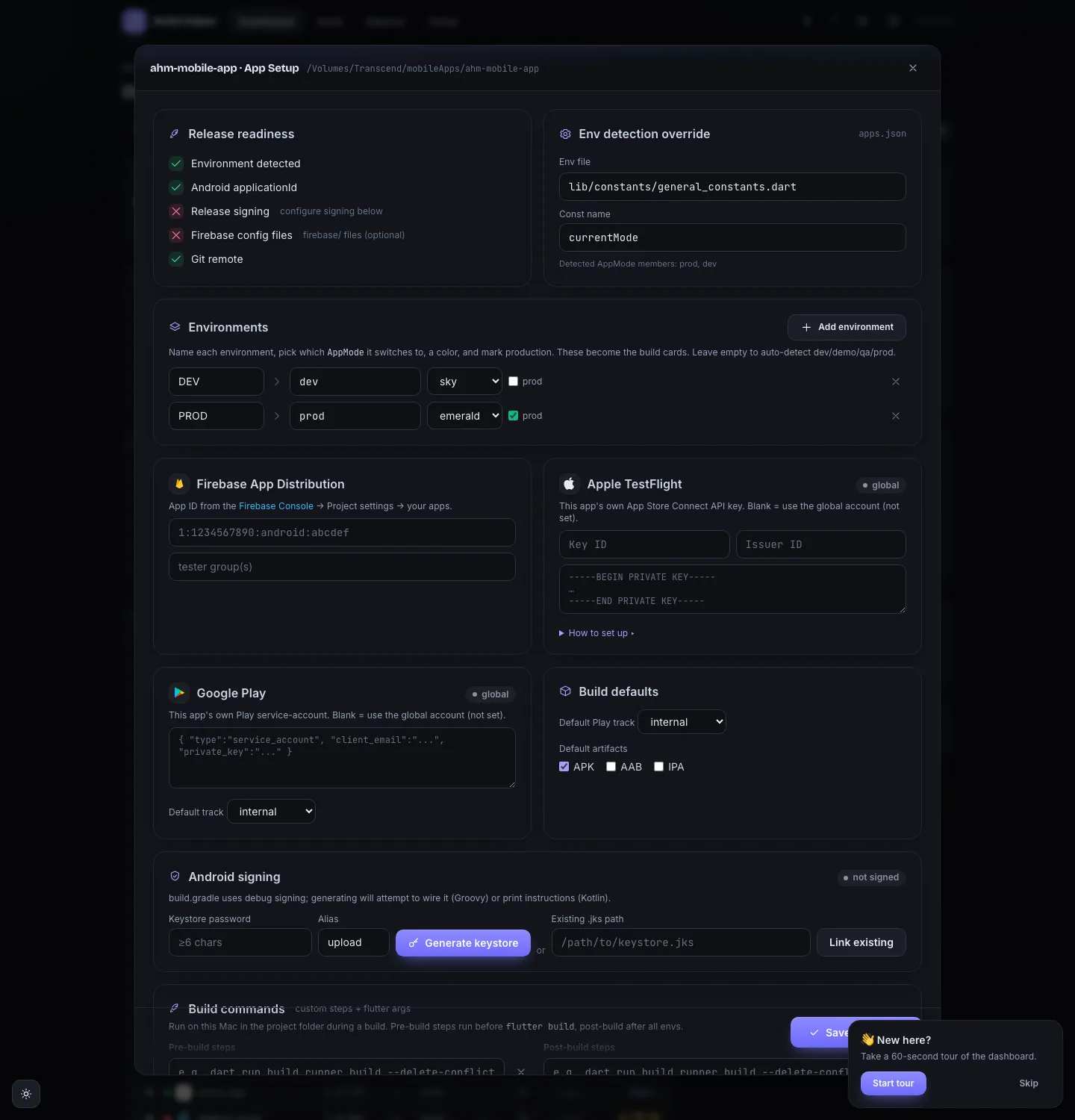Open the sky color dropdown for DEV
Viewport: 1075px width, 1120px height.
click(x=464, y=382)
